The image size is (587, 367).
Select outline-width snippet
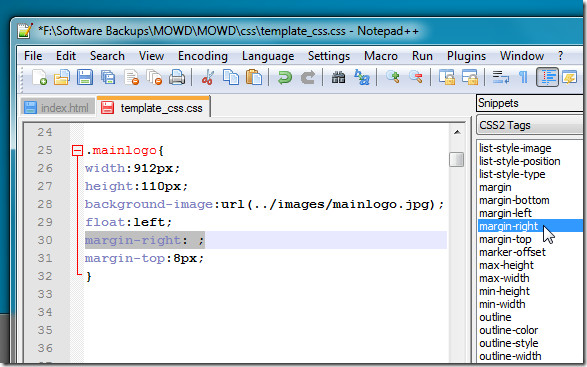point(510,356)
